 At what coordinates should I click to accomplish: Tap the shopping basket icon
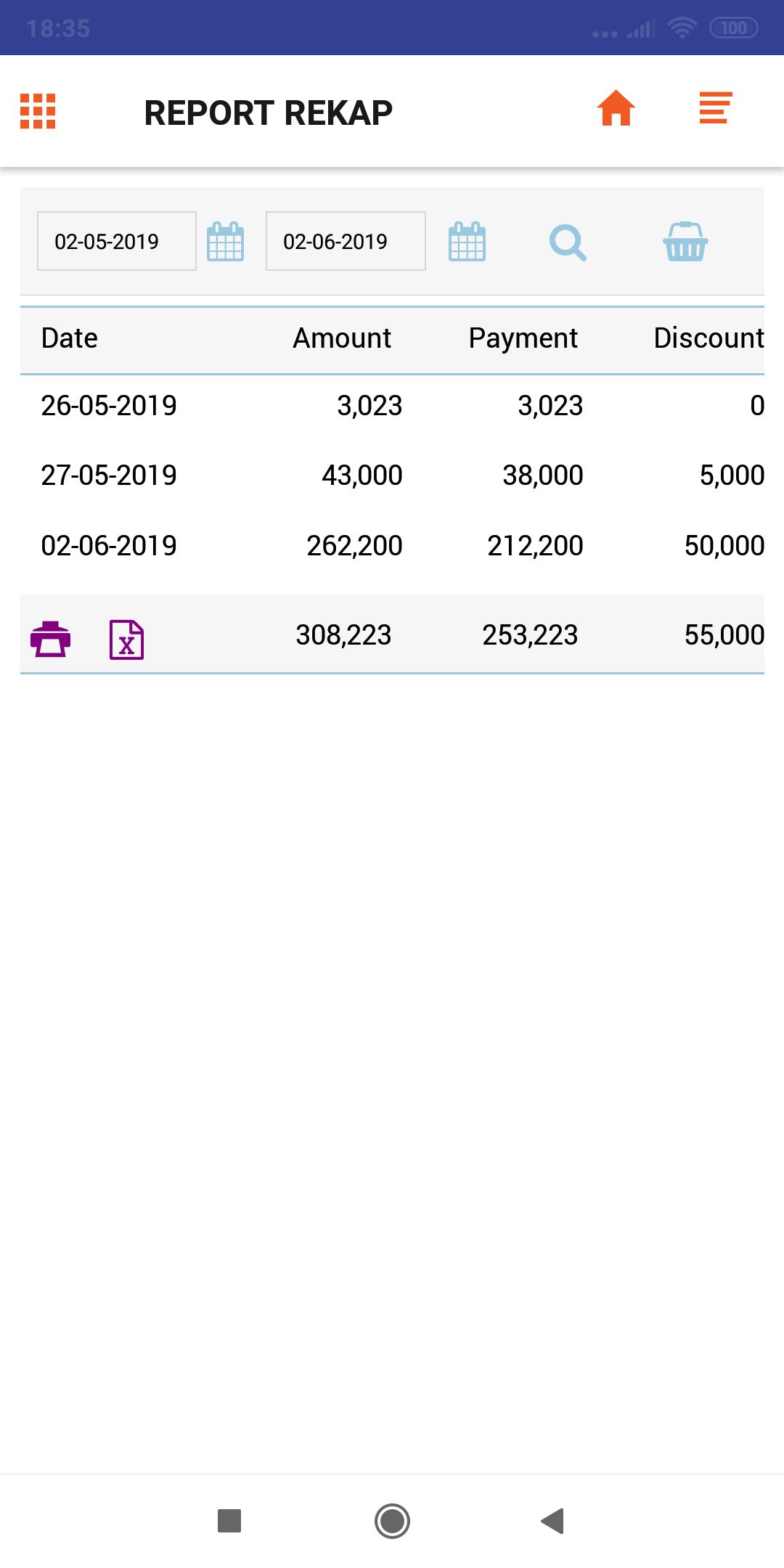click(685, 242)
